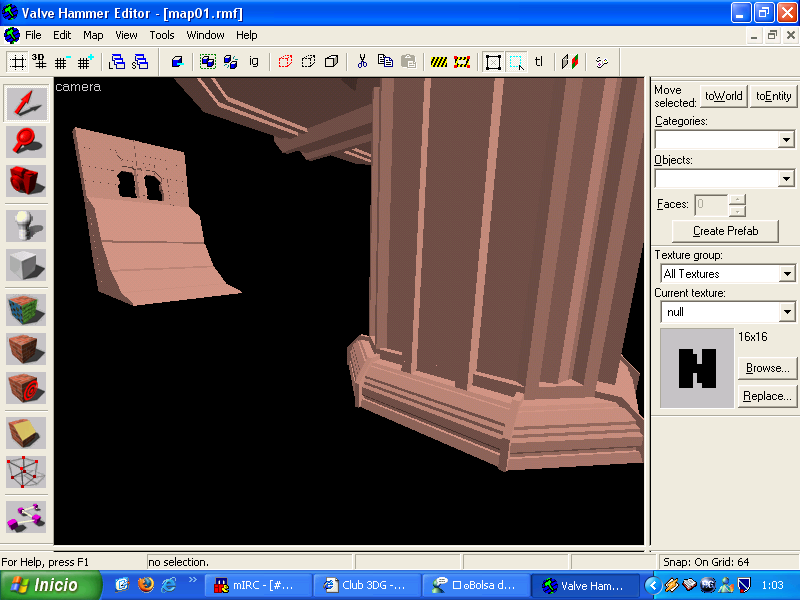Viewport: 800px width, 600px height.
Task: Expand the Categories dropdown
Action: click(786, 140)
